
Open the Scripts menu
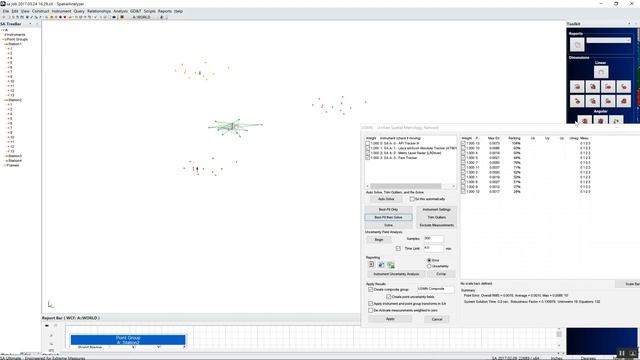[x=149, y=11]
